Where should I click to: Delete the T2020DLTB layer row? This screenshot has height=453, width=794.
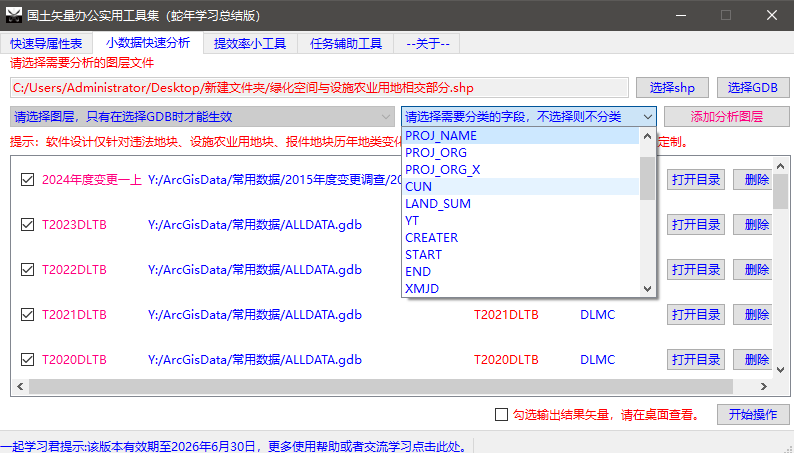point(757,360)
